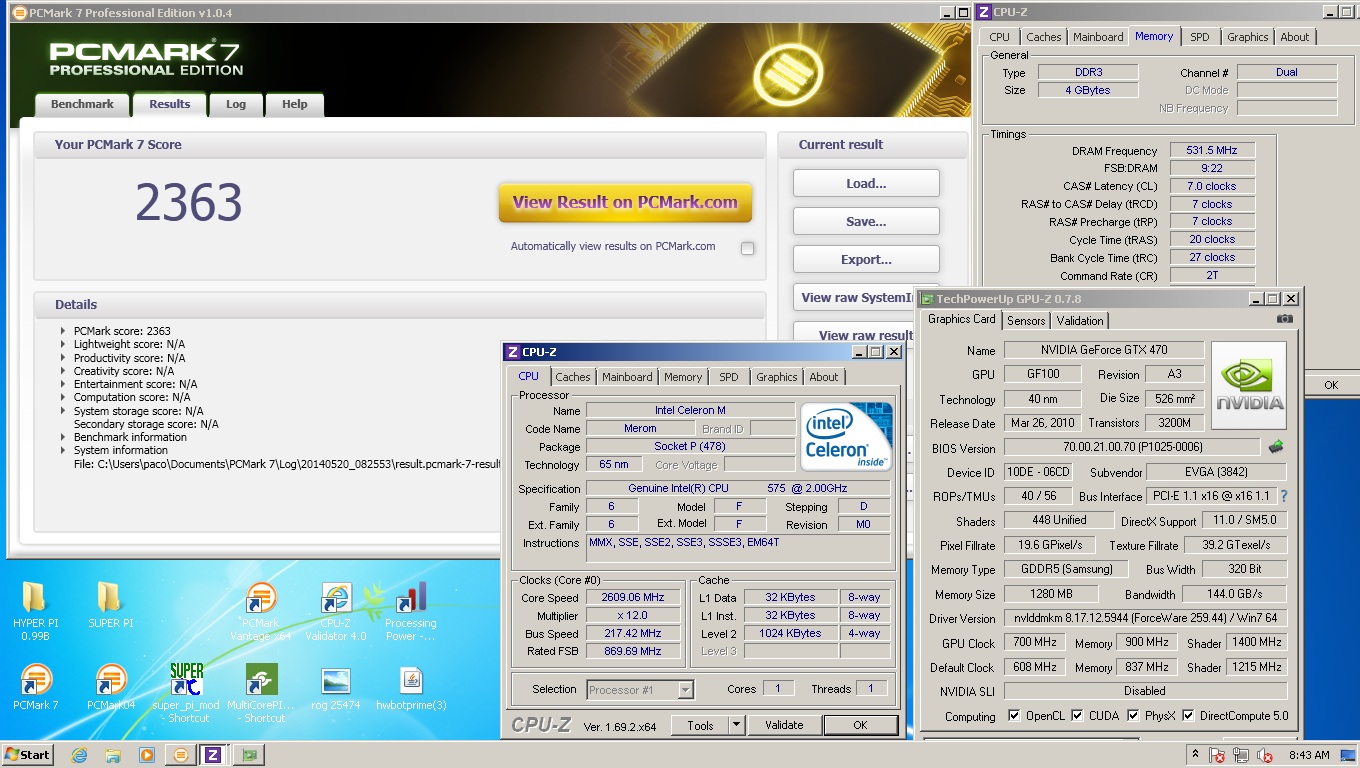Click the Tools button in CPU-Z
1360x768 pixels.
(x=700, y=725)
